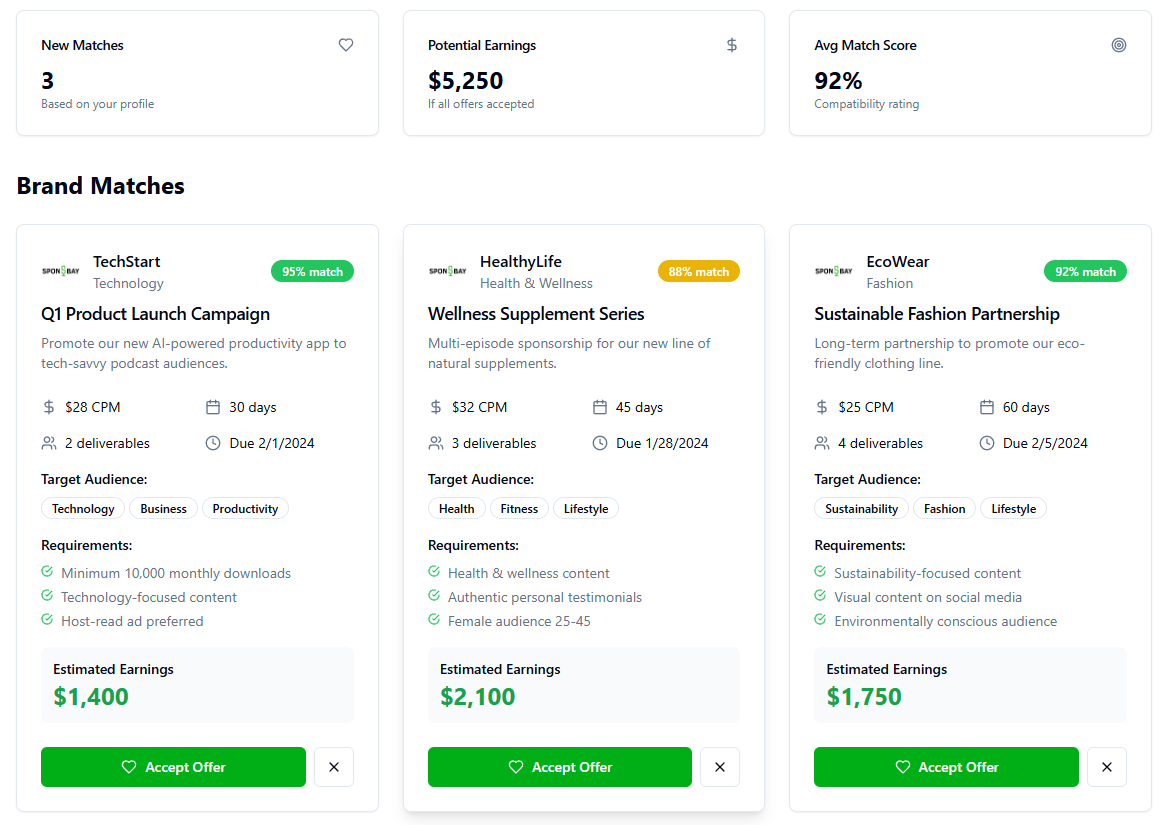Click the dollar icon on Potential Earnings card
This screenshot has height=825, width=1163.
click(x=732, y=45)
